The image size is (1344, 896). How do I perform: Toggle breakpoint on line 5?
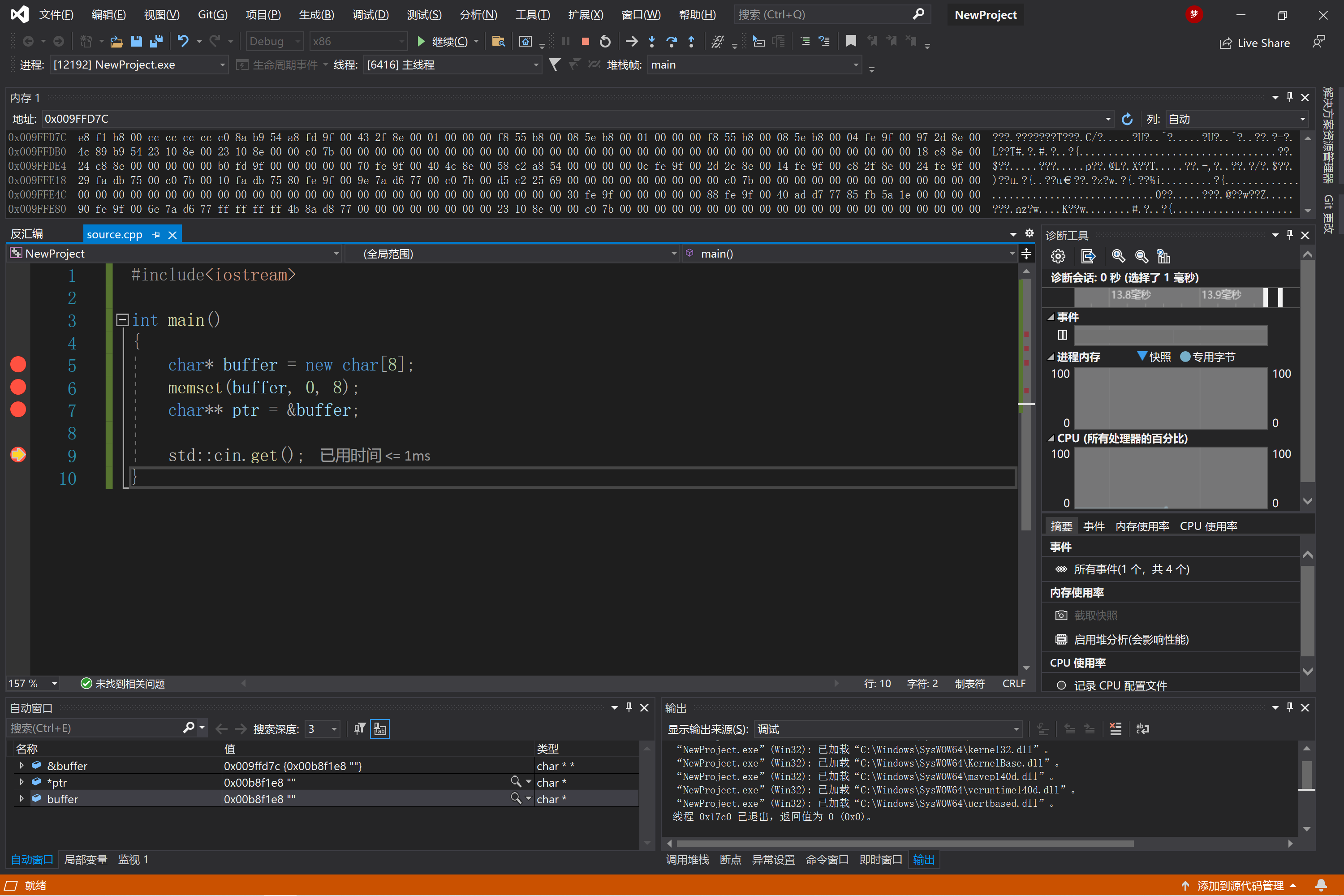coord(18,364)
